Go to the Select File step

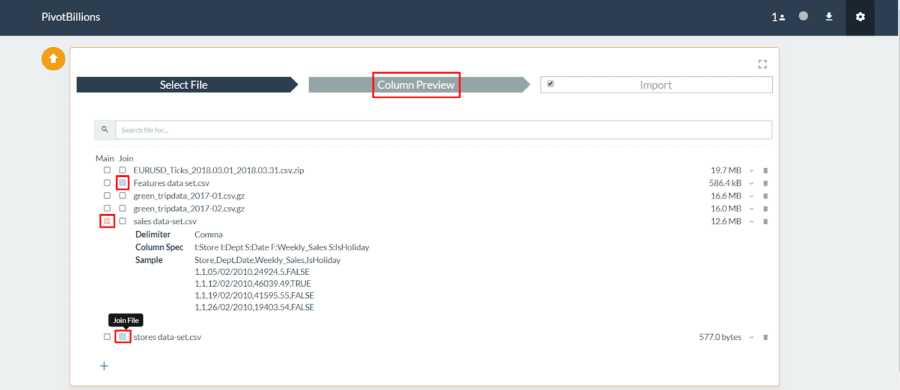187,85
